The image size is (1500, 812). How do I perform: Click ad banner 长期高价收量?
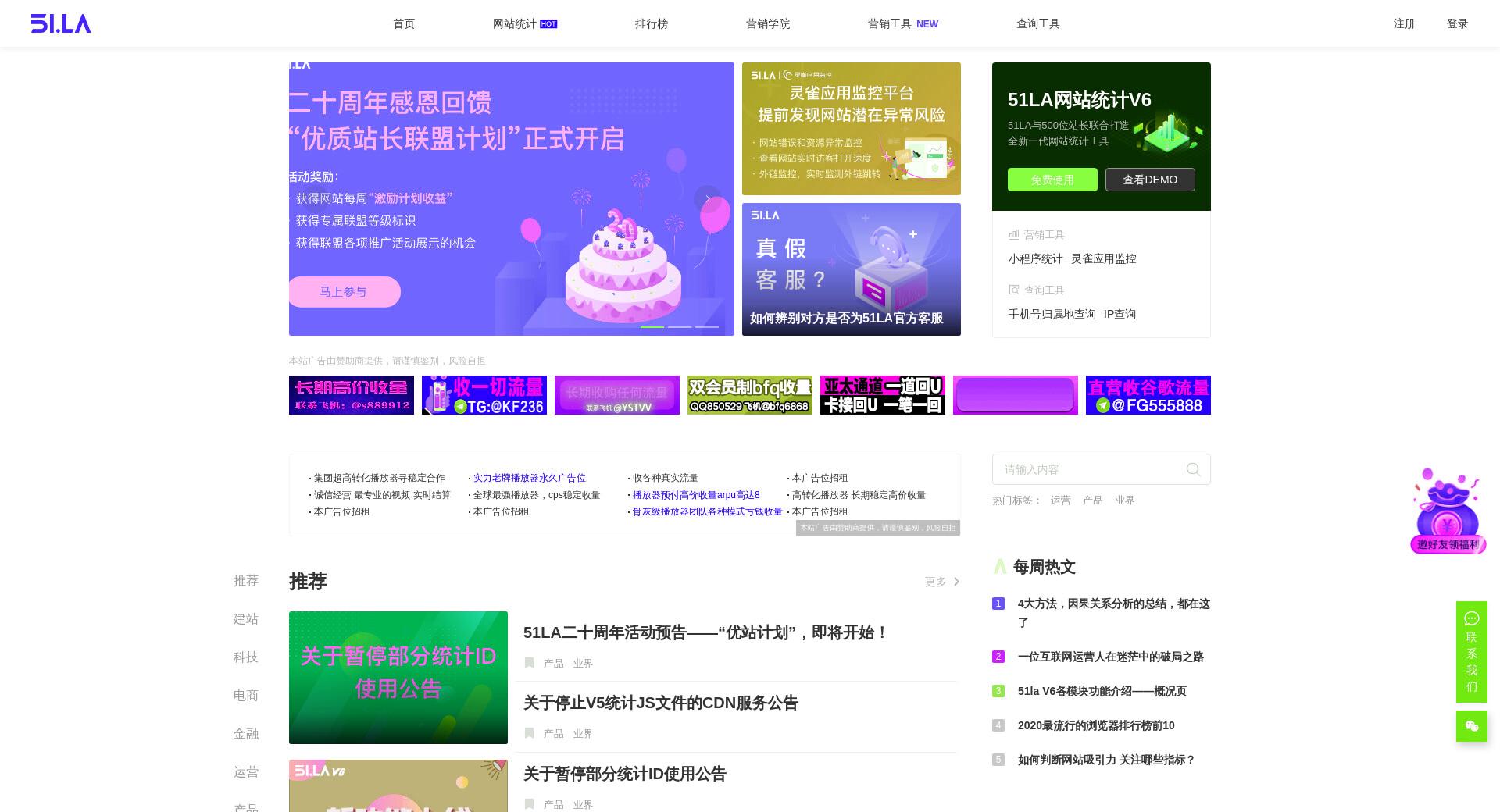(x=352, y=395)
